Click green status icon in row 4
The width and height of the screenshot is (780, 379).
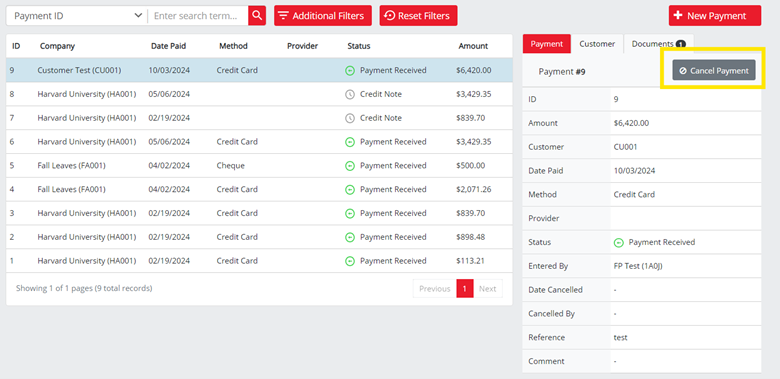tap(350, 190)
